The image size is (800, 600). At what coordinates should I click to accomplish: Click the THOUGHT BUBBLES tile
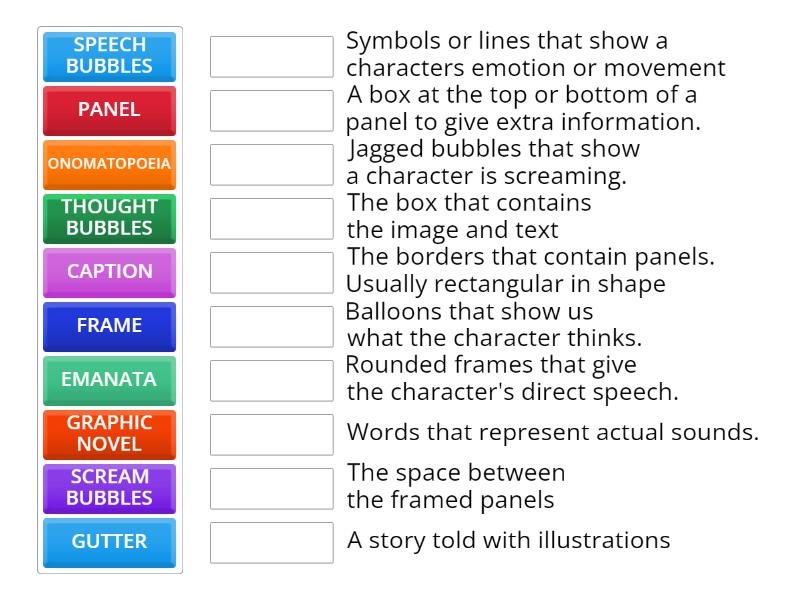tap(109, 218)
